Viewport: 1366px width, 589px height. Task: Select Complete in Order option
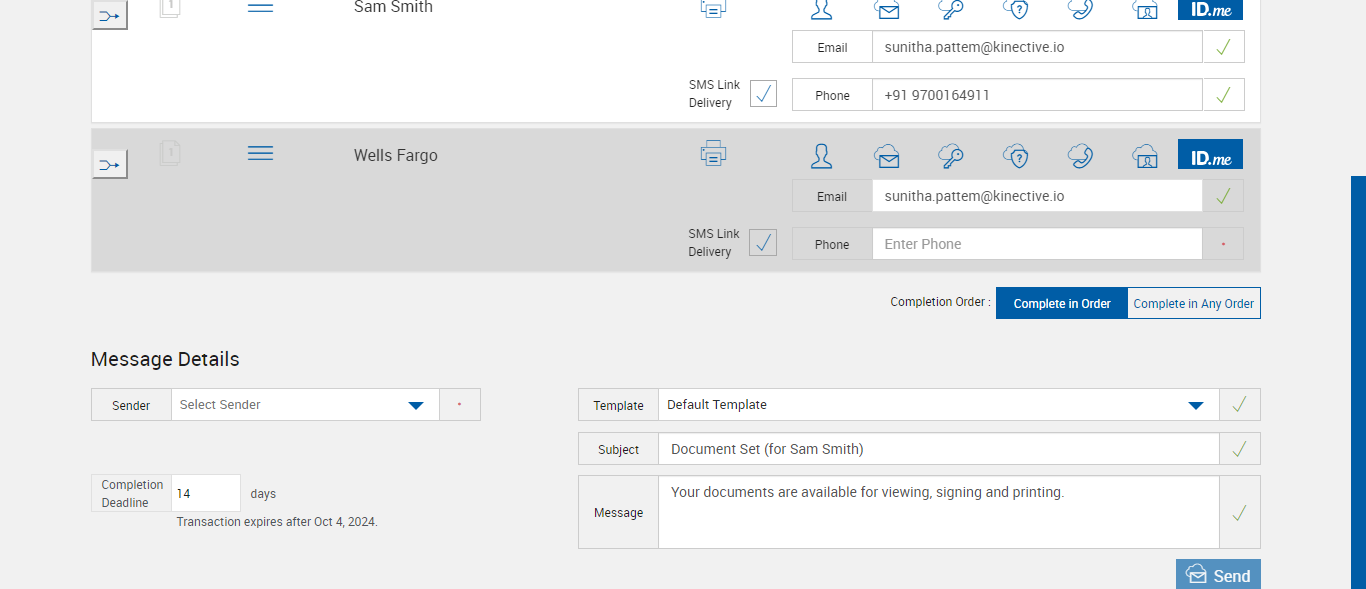1062,303
